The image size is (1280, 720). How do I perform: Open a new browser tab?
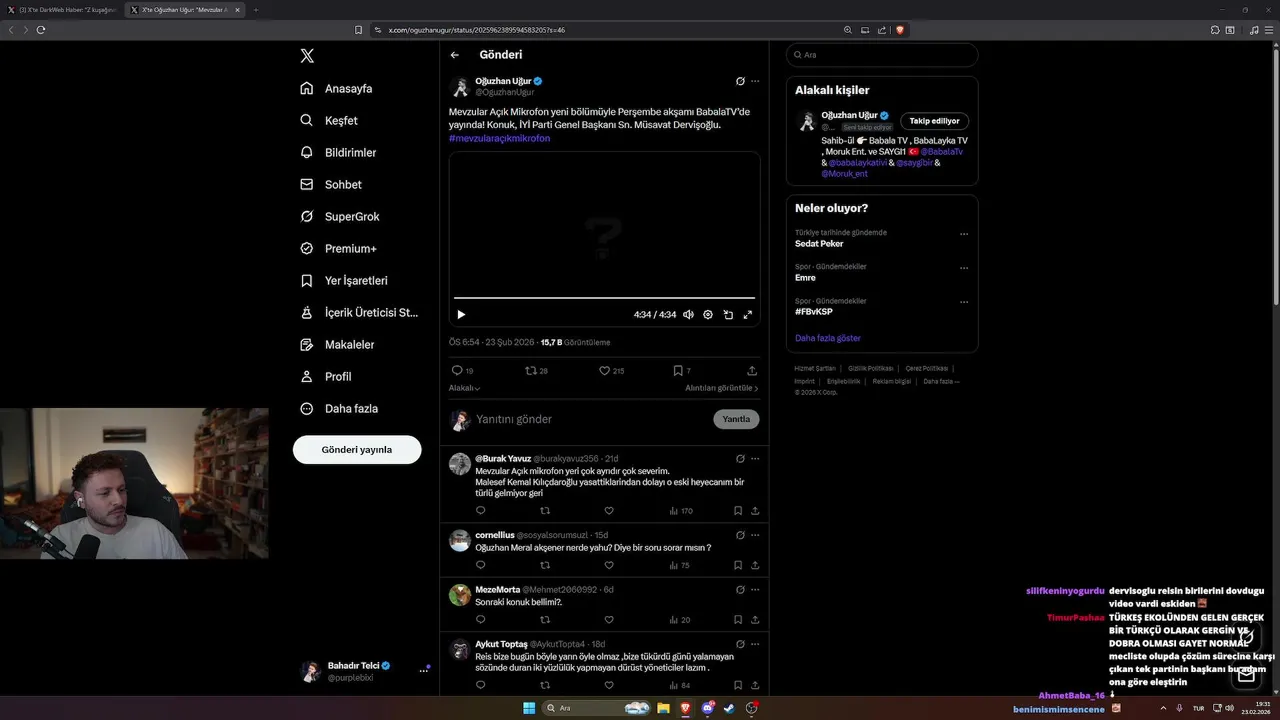pyautogui.click(x=256, y=10)
